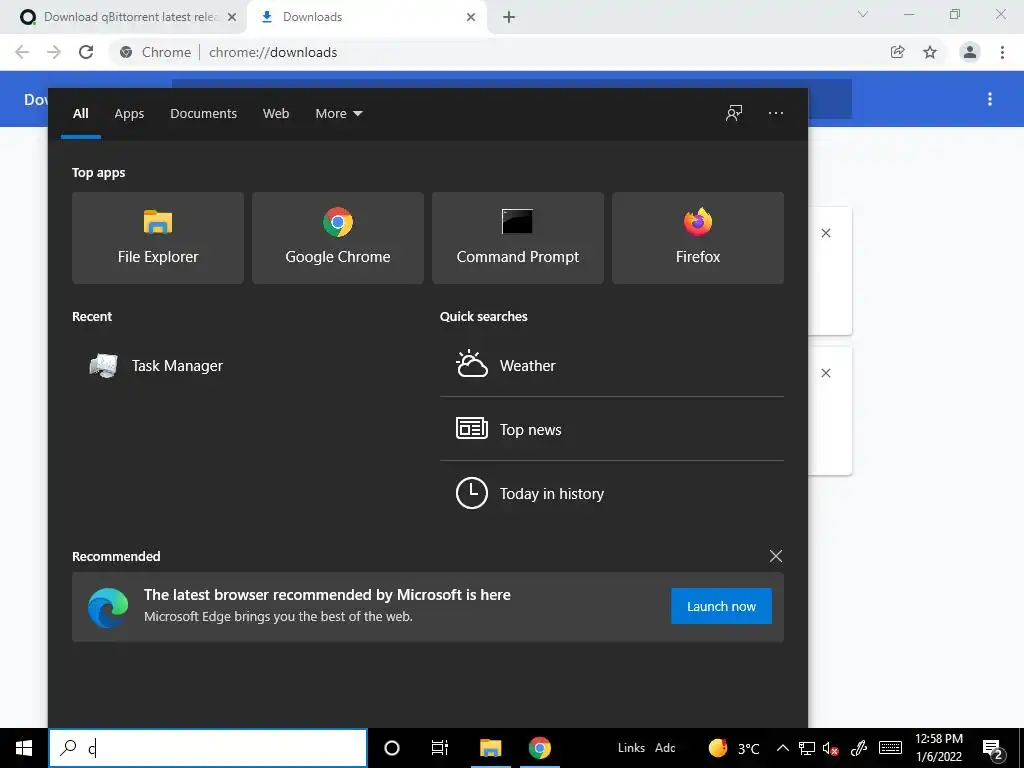Launch Google Chrome from Top apps
The height and width of the screenshot is (768, 1024).
point(338,238)
